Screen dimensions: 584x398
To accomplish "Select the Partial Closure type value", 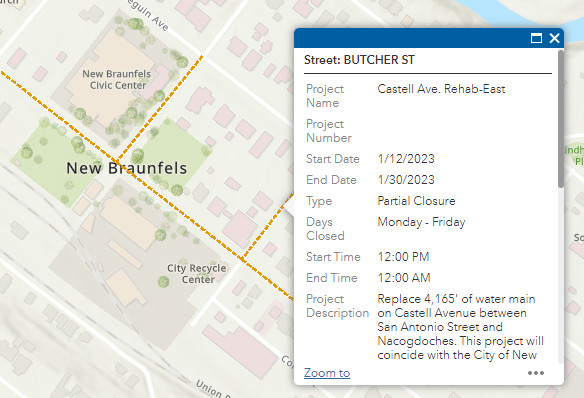I will click(416, 201).
